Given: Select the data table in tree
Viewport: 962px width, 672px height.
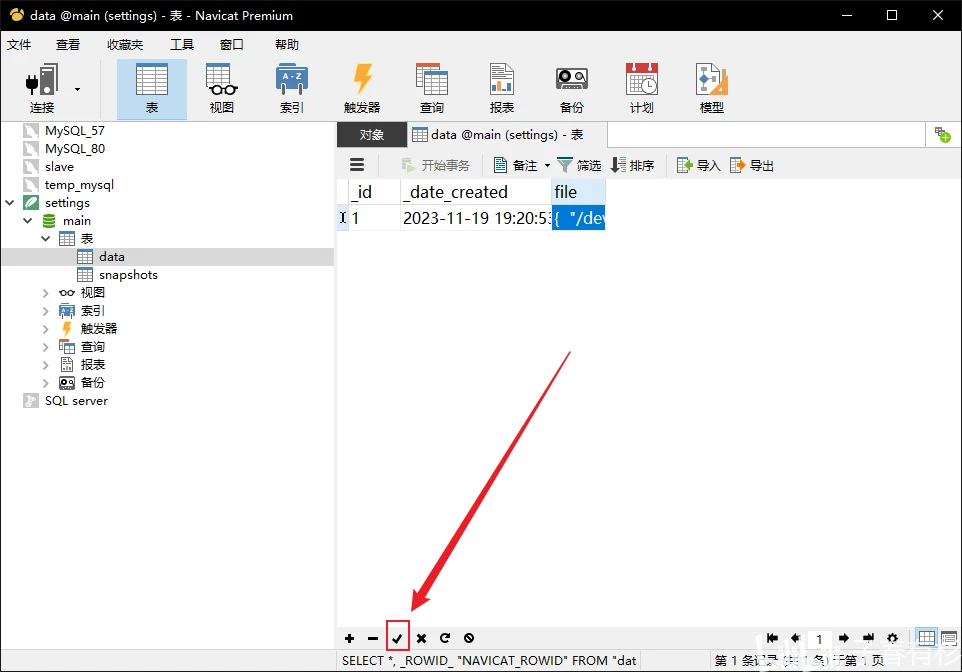Looking at the screenshot, I should (111, 257).
